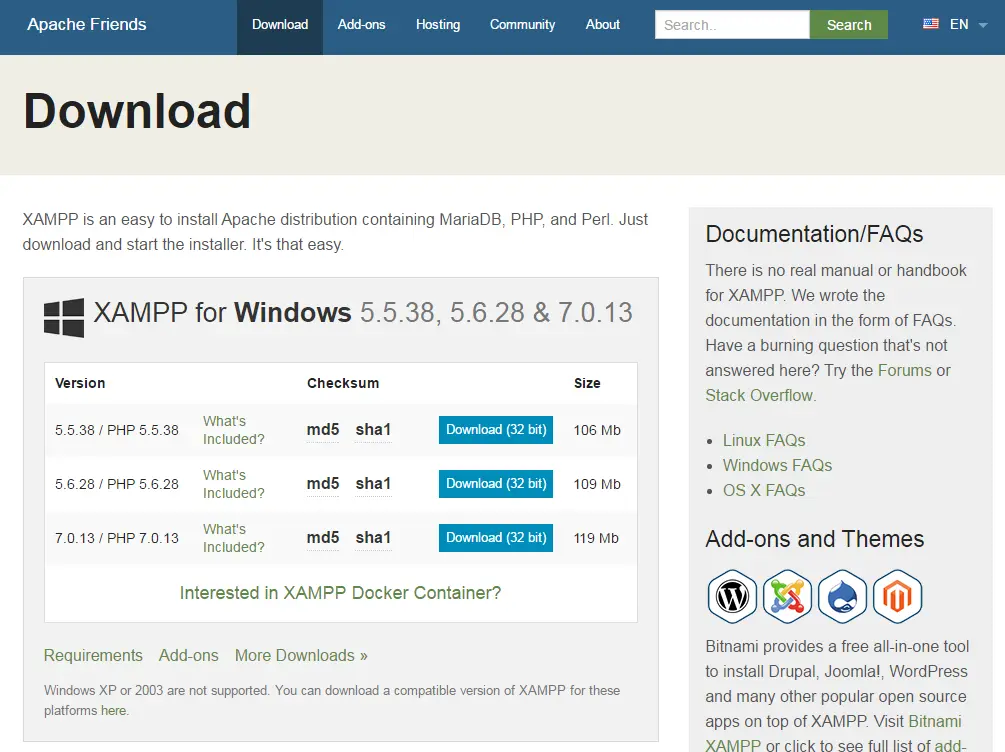
Task: Click the large Download page title
Action: pyautogui.click(x=137, y=111)
